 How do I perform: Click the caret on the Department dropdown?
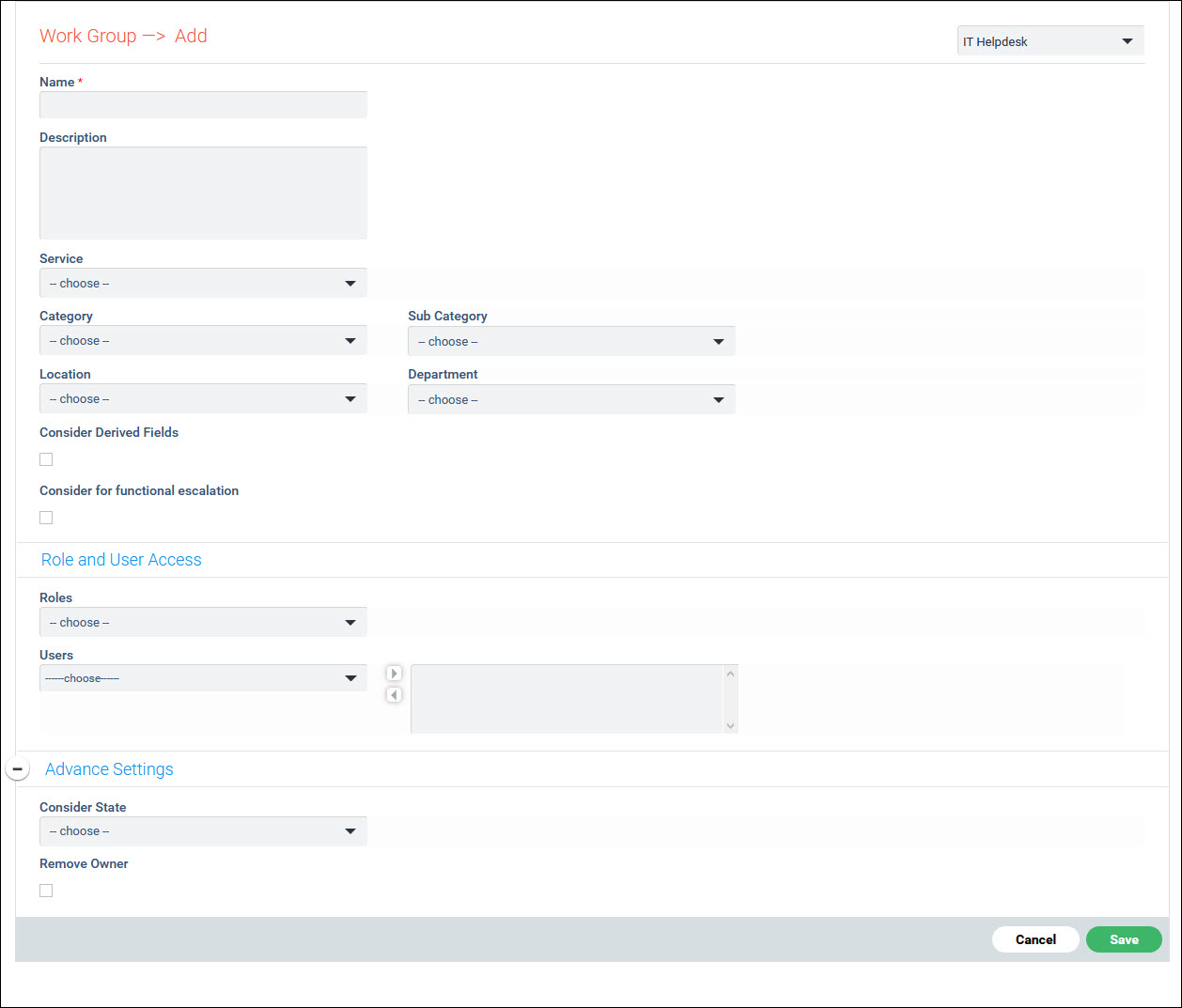pos(719,399)
